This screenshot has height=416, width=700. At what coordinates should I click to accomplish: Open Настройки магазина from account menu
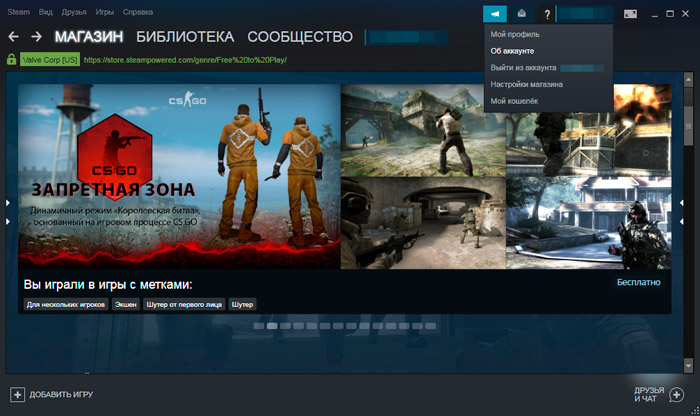coord(526,84)
